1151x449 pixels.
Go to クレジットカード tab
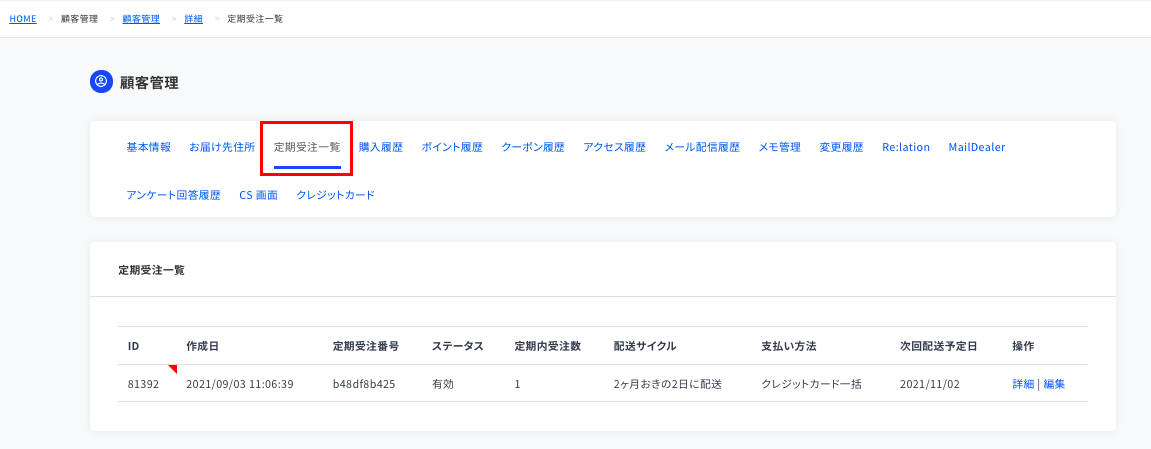click(335, 196)
